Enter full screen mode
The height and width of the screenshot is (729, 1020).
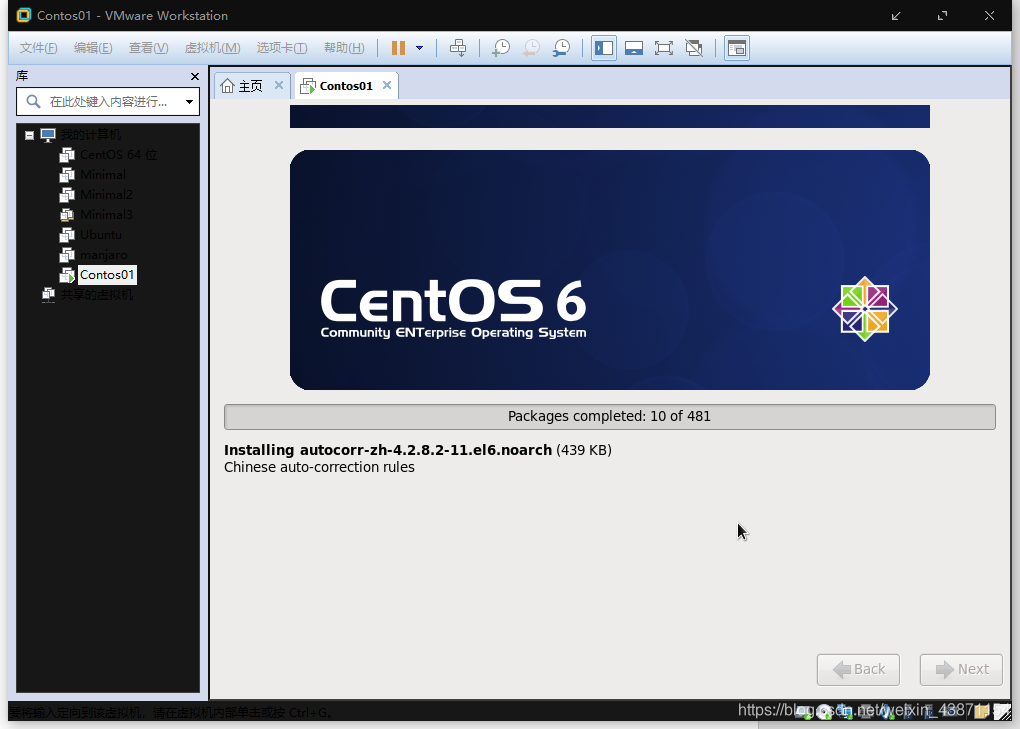click(x=664, y=48)
